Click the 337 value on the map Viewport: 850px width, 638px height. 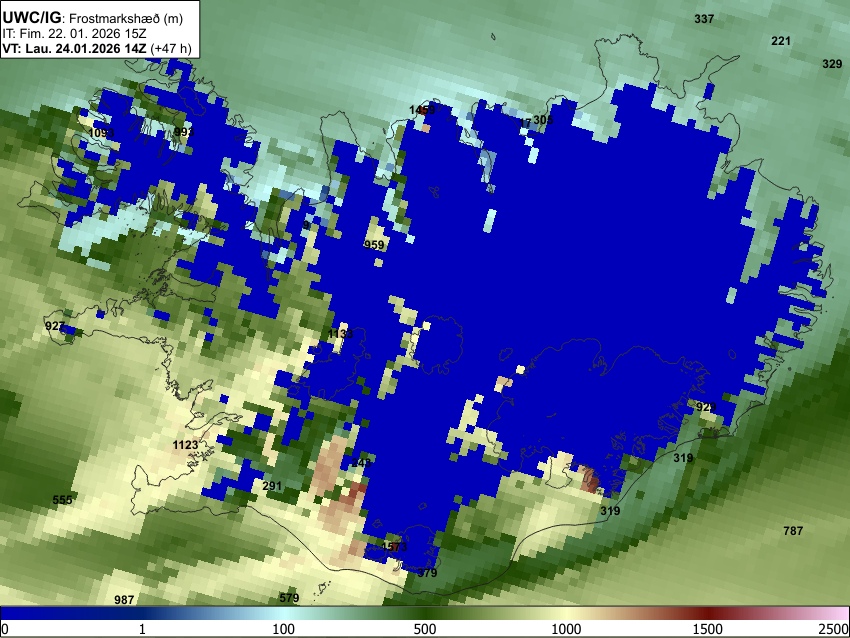pos(704,19)
